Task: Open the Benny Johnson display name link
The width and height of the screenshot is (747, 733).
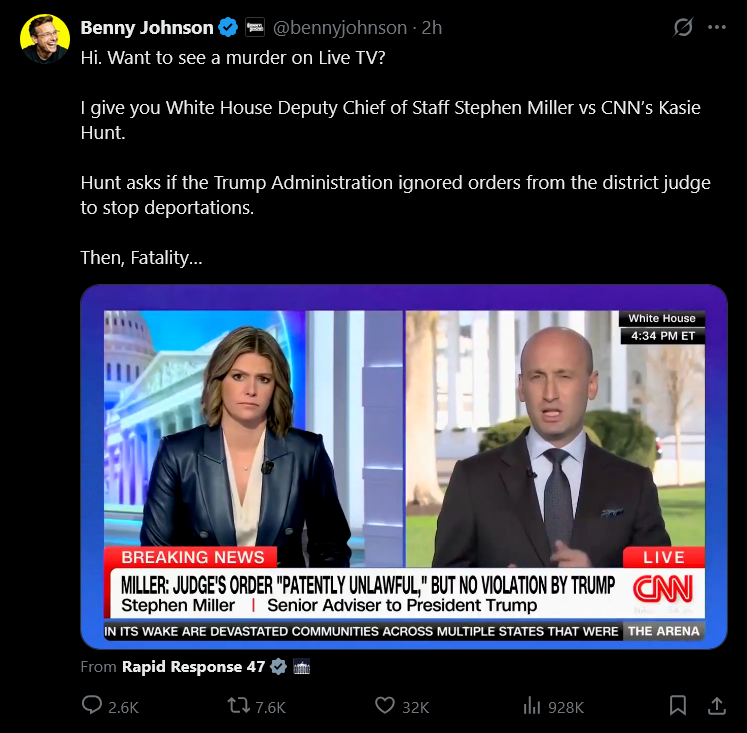Action: 147,28
